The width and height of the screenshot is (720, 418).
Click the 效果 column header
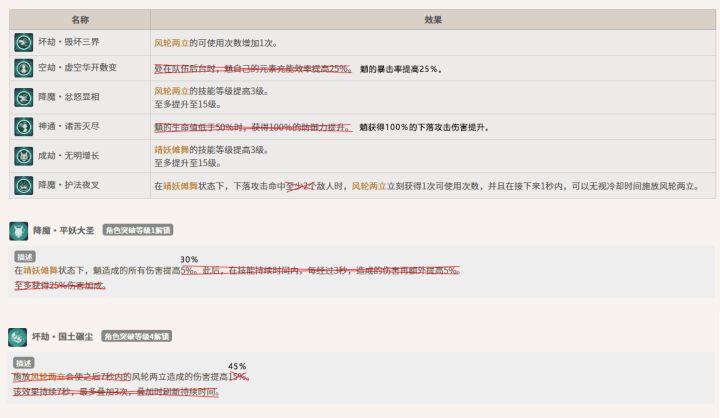point(433,20)
